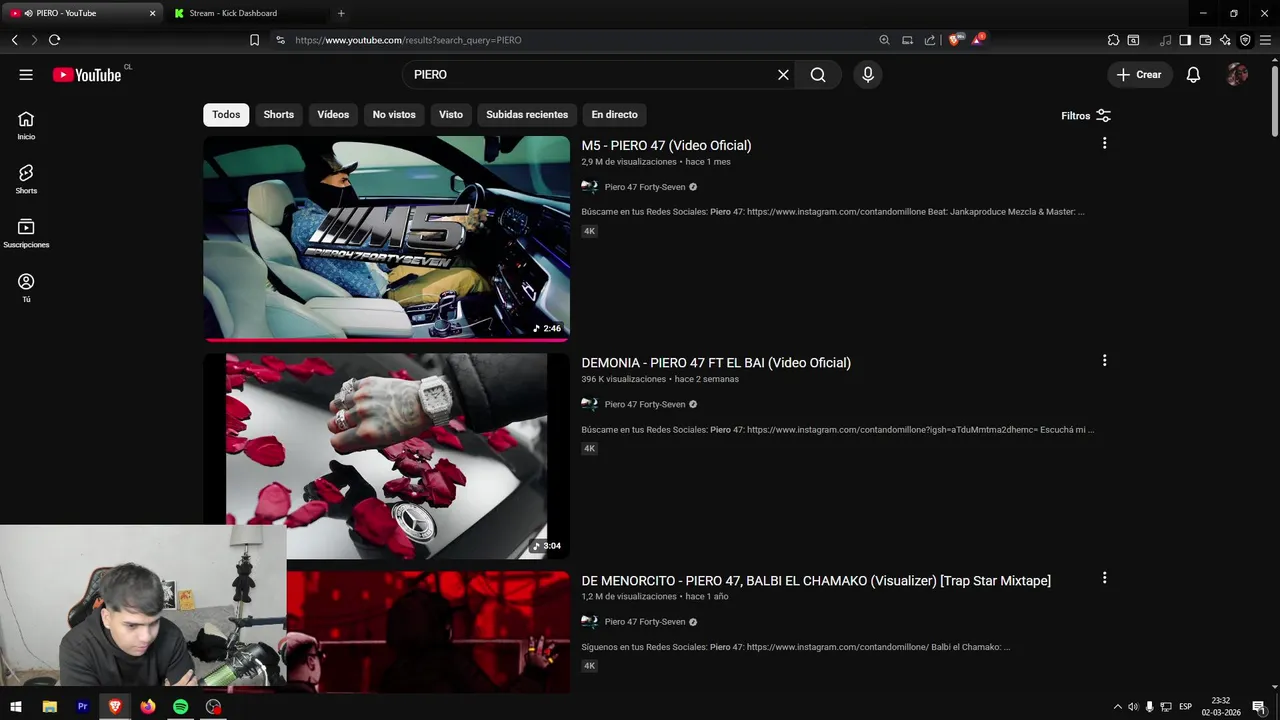Toggle the browser sidebar panel

point(1185,40)
